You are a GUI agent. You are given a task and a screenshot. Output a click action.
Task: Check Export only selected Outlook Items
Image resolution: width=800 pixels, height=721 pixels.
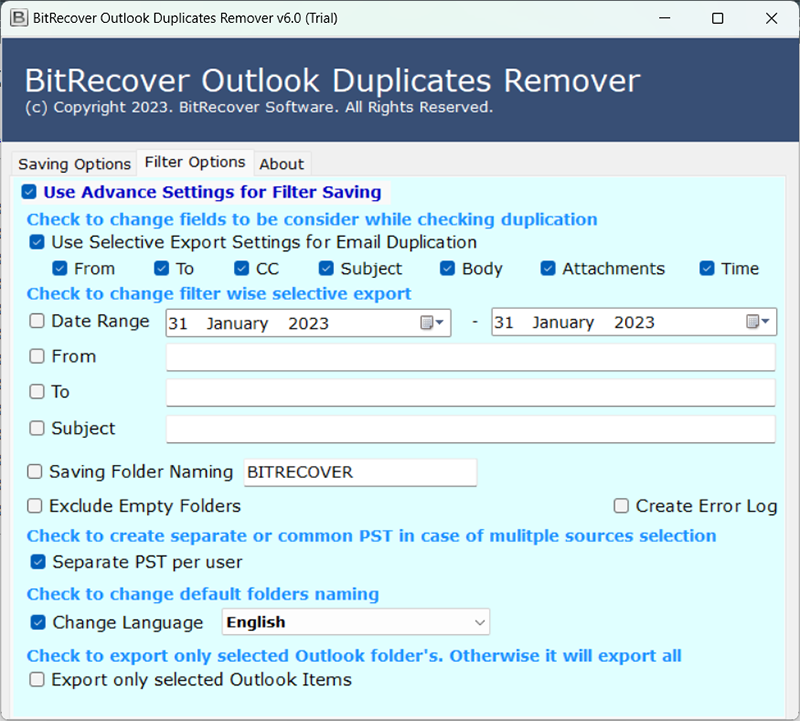37,680
